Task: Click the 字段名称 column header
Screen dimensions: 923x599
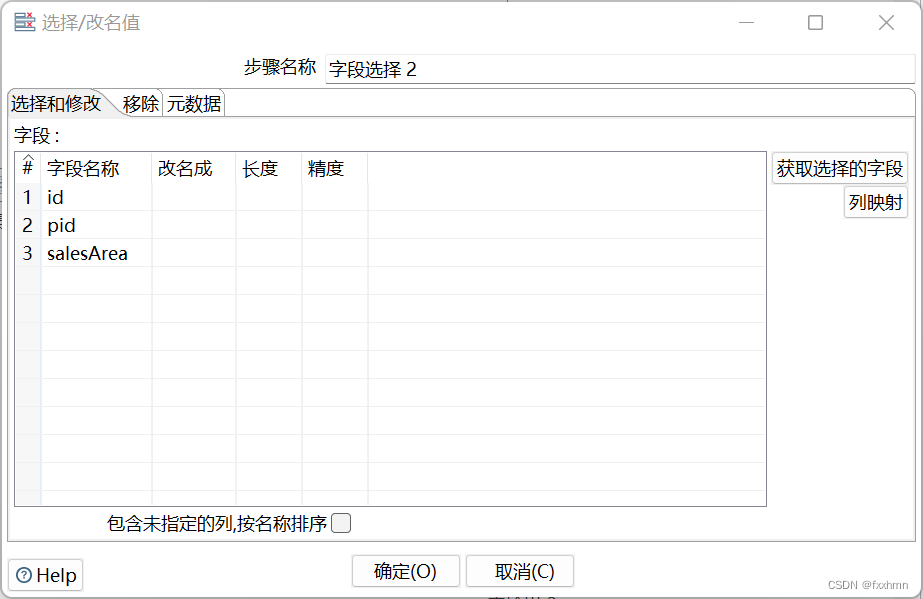Action: [x=97, y=168]
